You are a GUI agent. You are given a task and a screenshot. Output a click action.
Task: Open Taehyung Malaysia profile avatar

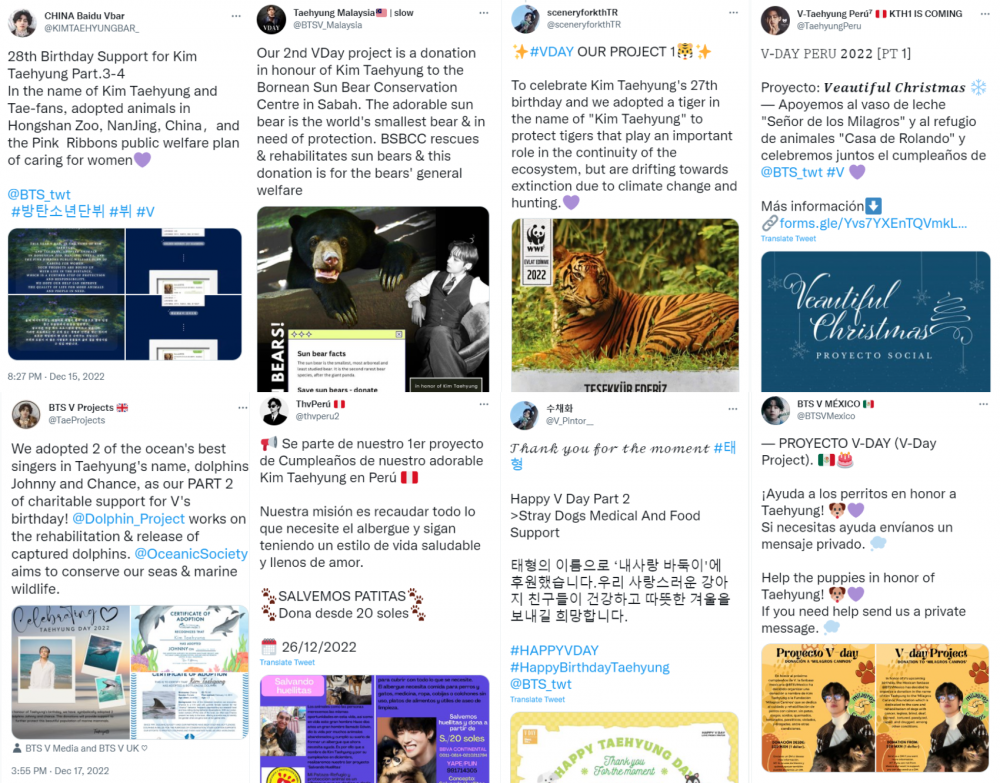(x=271, y=19)
